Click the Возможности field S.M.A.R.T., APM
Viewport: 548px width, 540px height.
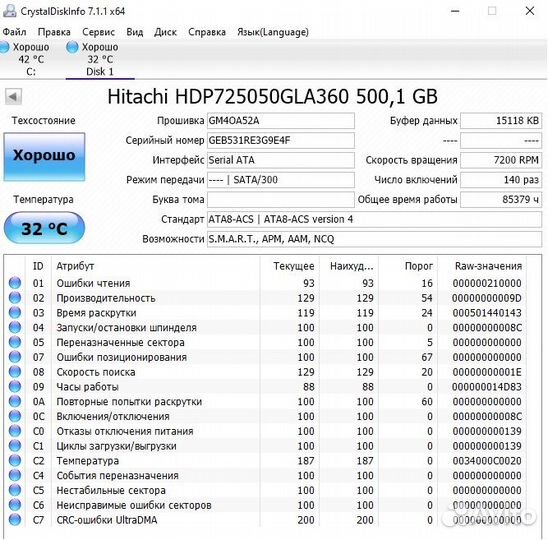click(374, 239)
